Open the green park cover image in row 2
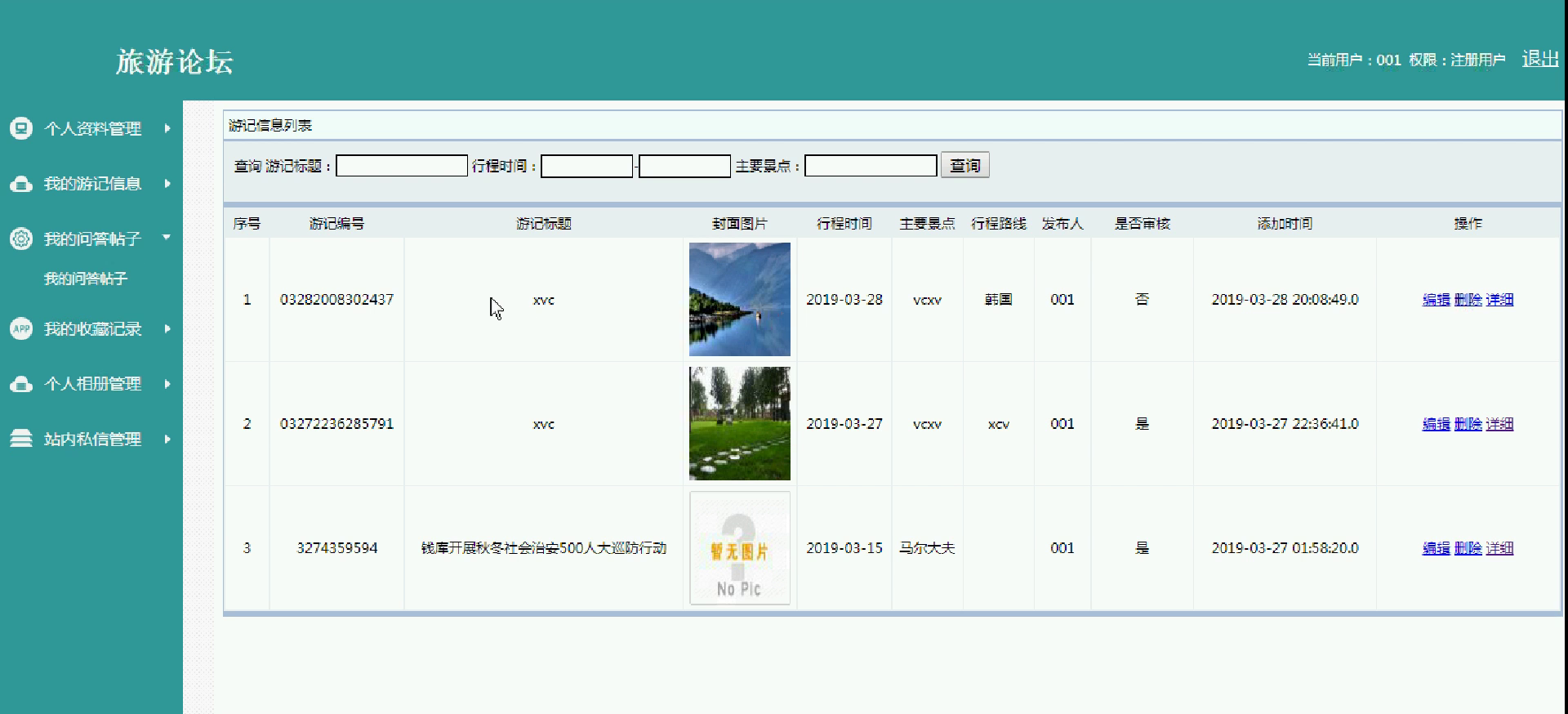Screen dimensions: 1568x714 coord(740,423)
